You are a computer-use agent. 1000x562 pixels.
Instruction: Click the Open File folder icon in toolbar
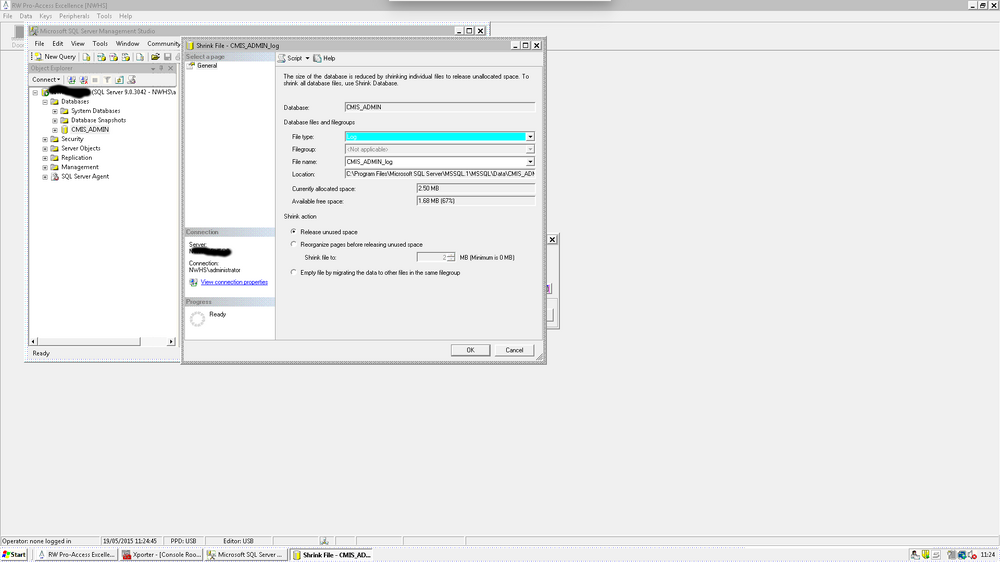[155, 57]
